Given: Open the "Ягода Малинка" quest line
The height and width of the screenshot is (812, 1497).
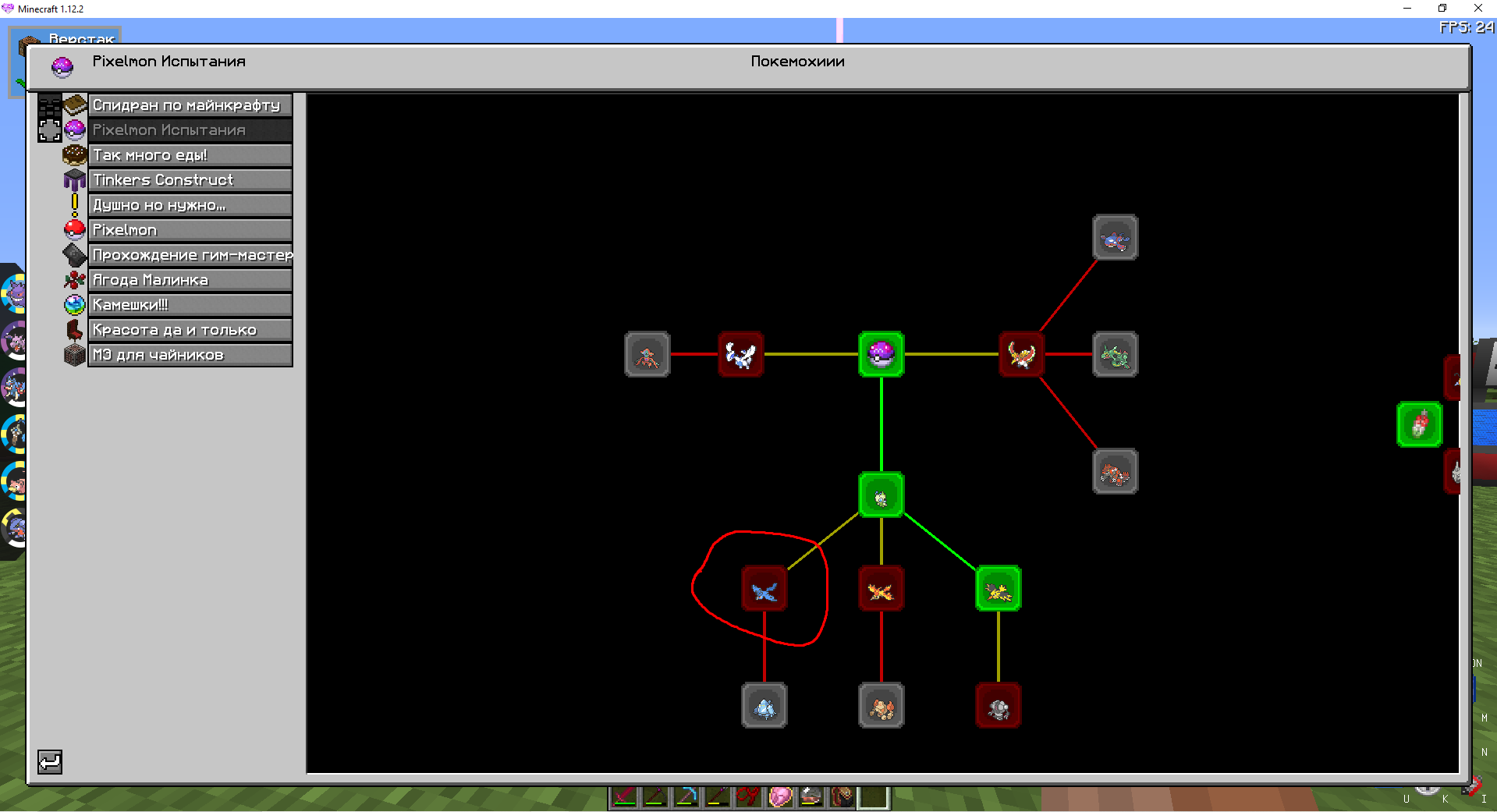Looking at the screenshot, I should tap(190, 280).
